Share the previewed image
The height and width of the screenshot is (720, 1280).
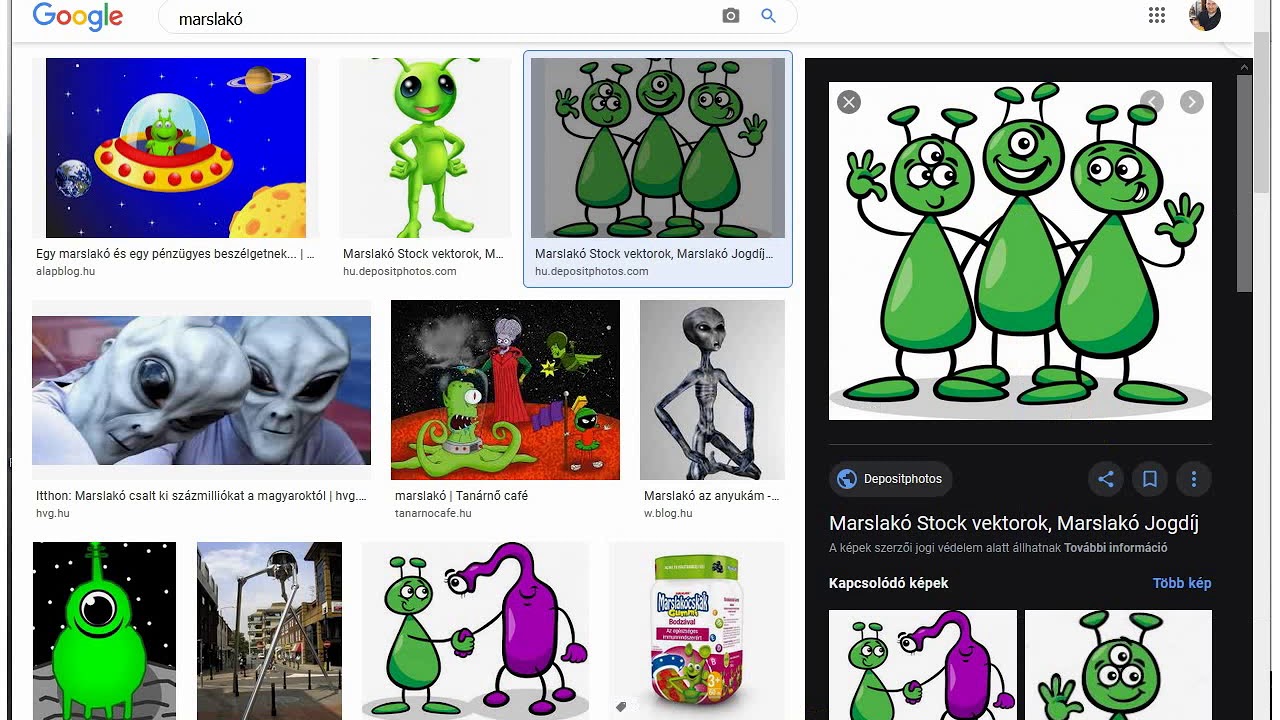tap(1106, 479)
